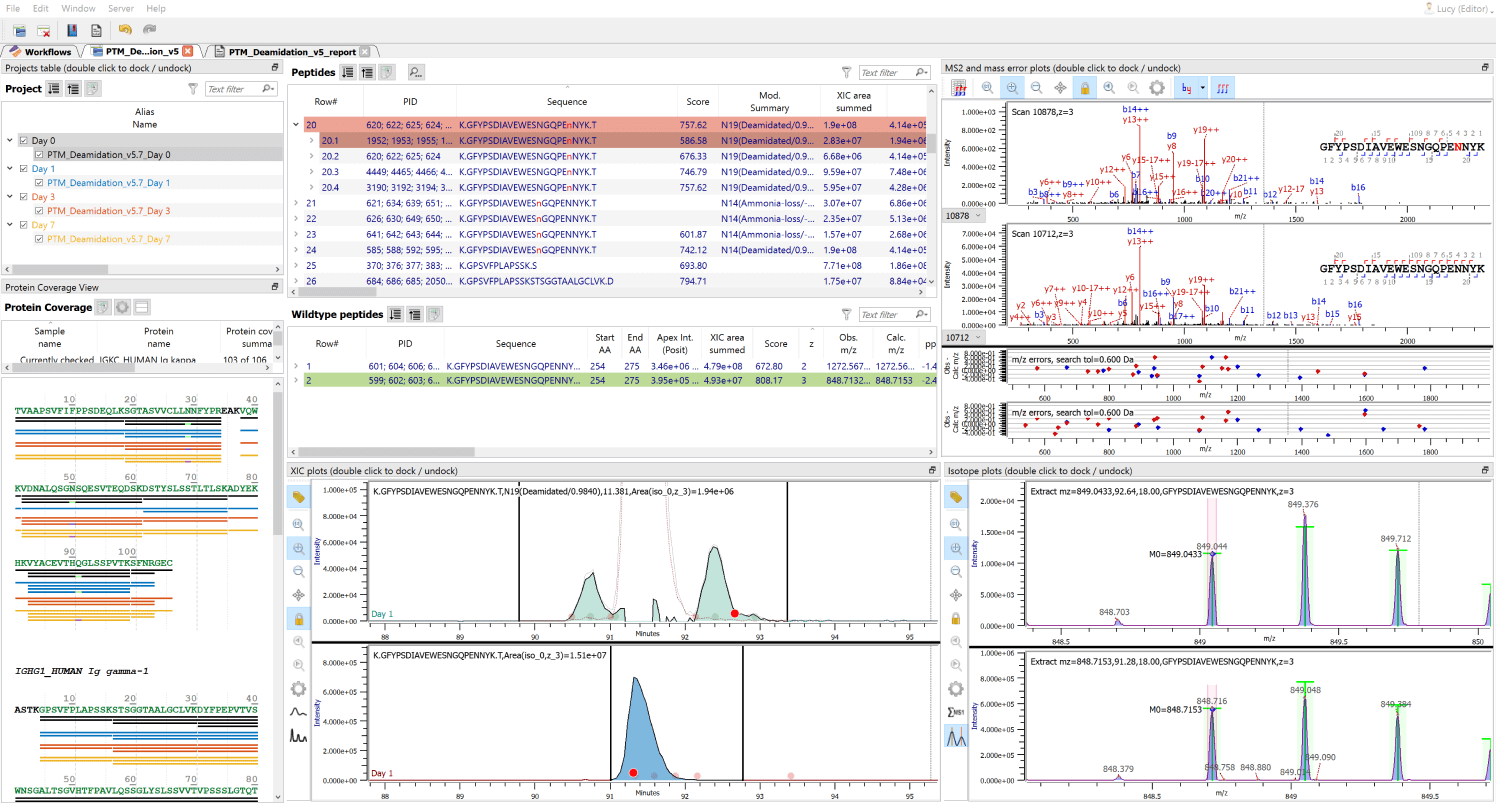Open MS2 plot settings gear
Viewport: 1496px width, 804px height.
[1156, 88]
